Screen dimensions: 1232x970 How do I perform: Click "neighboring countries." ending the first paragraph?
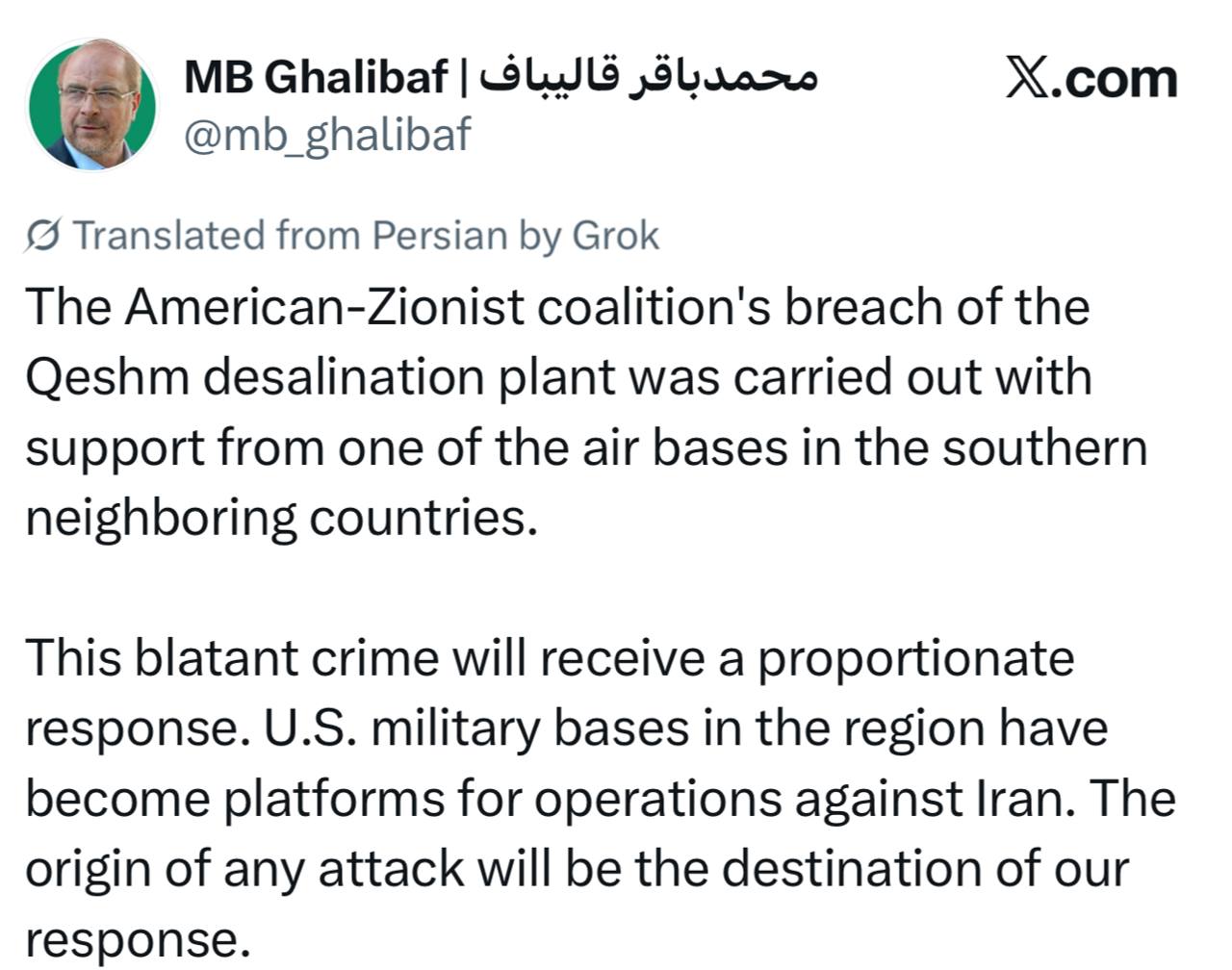(279, 518)
